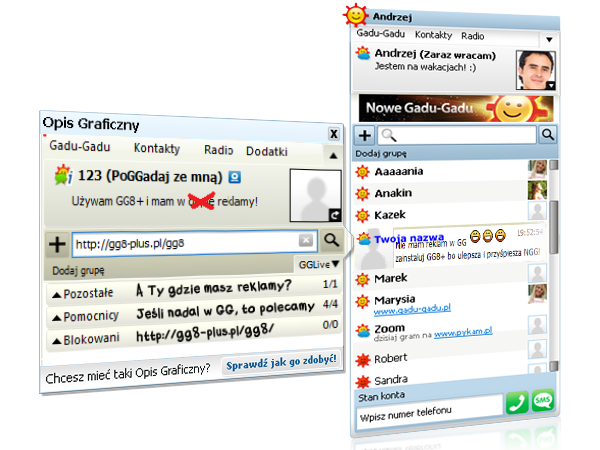The width and height of the screenshot is (600, 450).
Task: Click the 'Wpisz numer telefonu' input field
Action: [428, 411]
